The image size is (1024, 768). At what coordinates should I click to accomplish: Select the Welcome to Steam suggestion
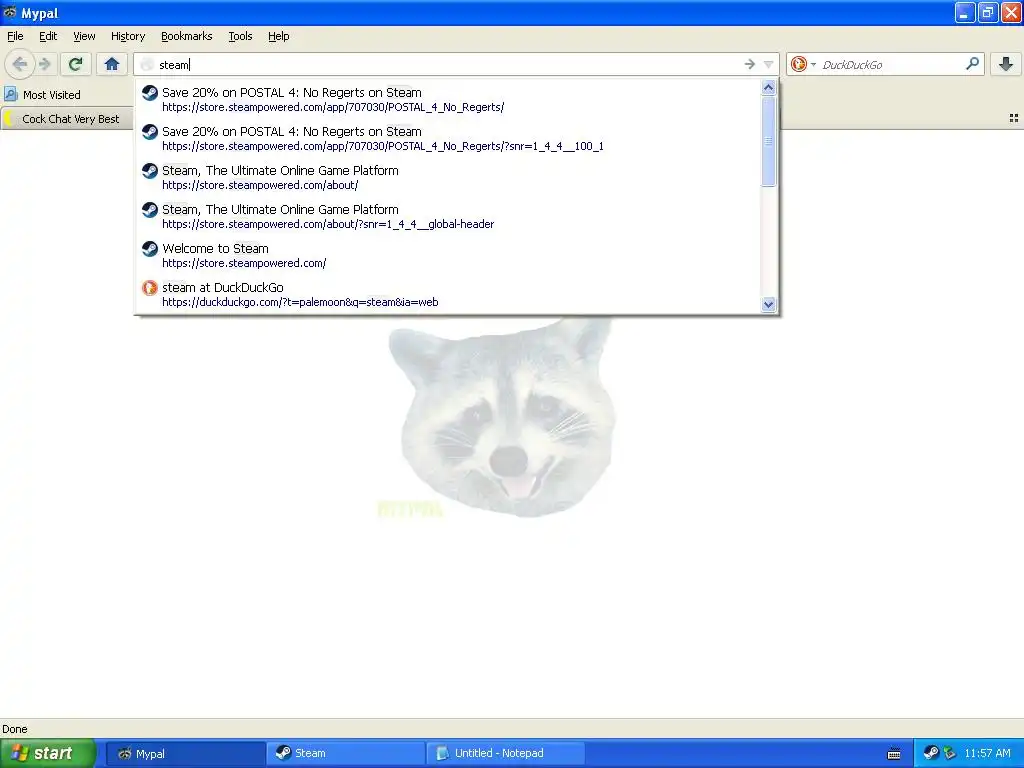click(x=448, y=255)
